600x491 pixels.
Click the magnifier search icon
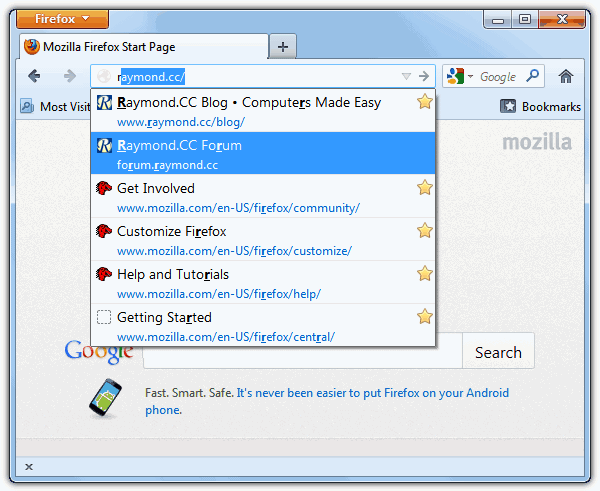coord(533,76)
